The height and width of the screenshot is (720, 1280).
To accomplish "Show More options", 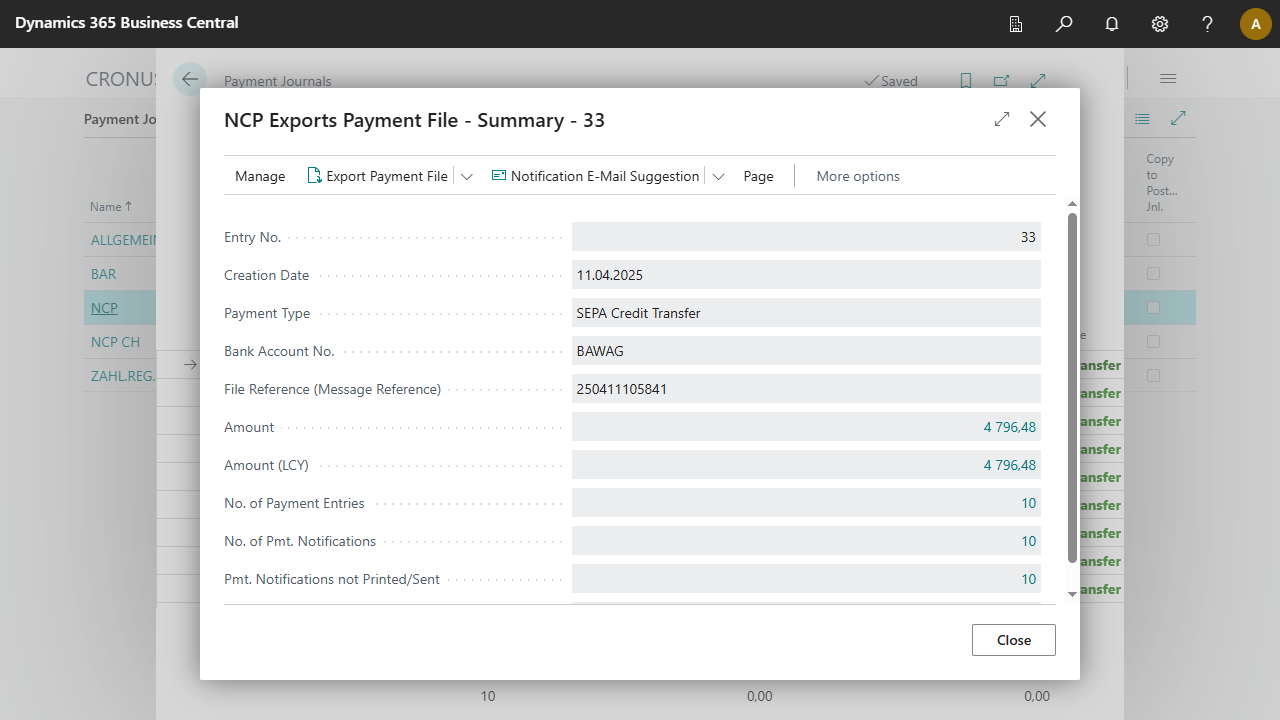I will (x=858, y=176).
